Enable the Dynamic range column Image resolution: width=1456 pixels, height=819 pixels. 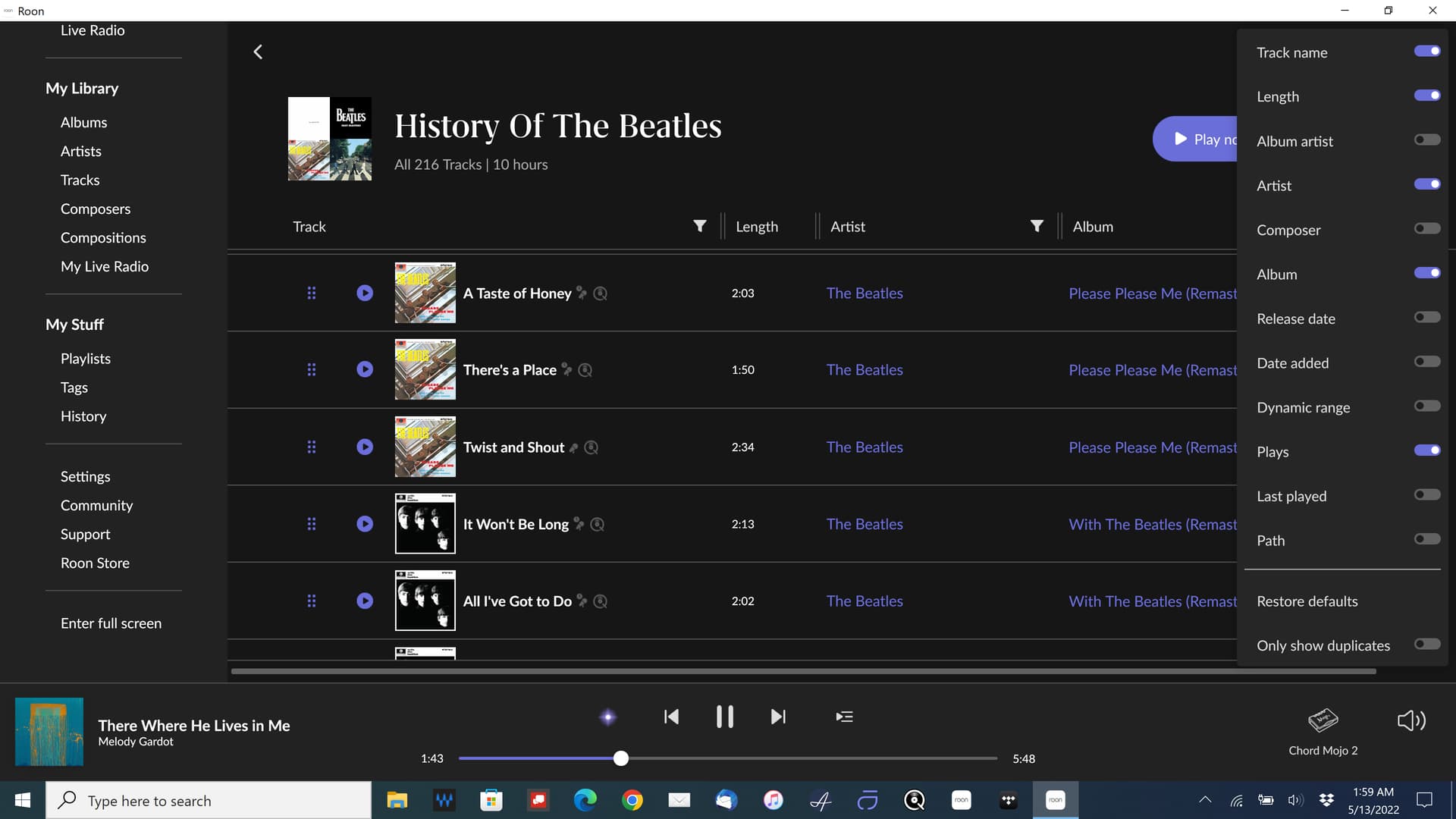(1426, 406)
